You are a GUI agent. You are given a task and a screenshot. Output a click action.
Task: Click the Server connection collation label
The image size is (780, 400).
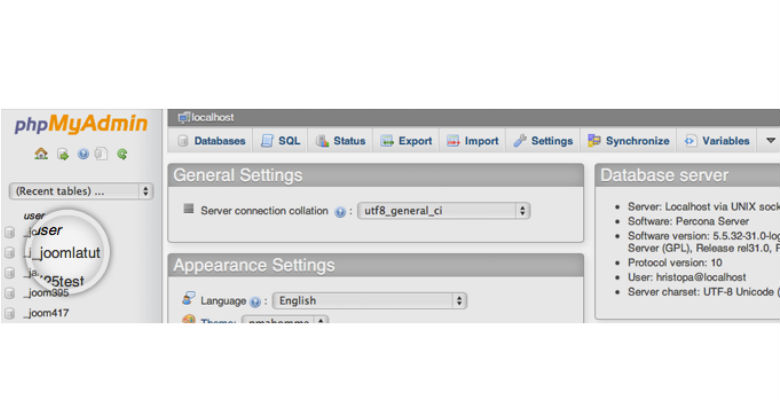tap(264, 211)
